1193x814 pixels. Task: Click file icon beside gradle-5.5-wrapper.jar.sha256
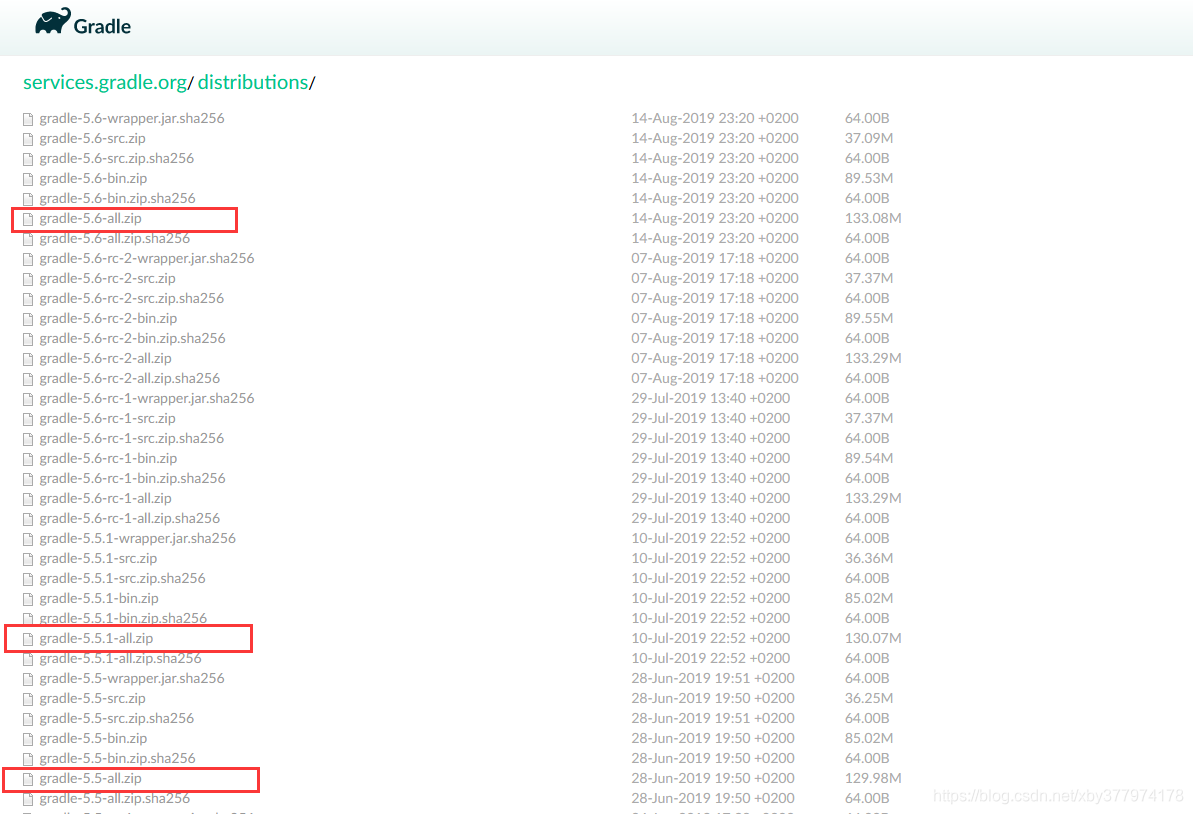[x=28, y=679]
